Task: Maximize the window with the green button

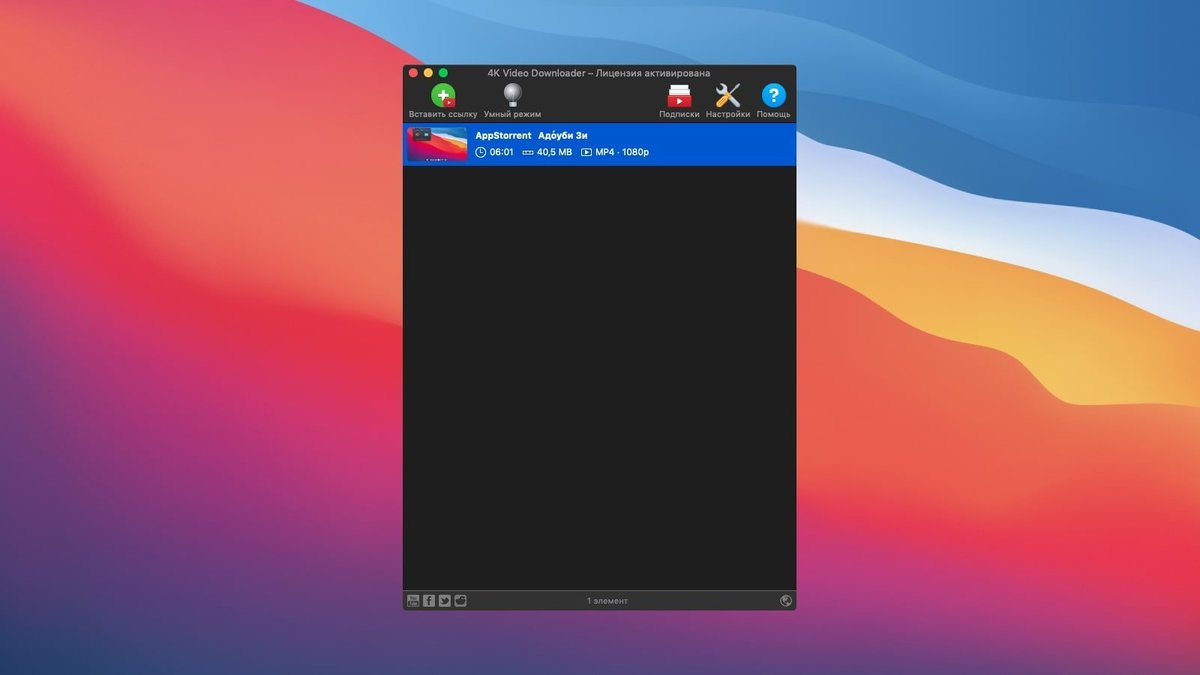Action: coord(444,73)
